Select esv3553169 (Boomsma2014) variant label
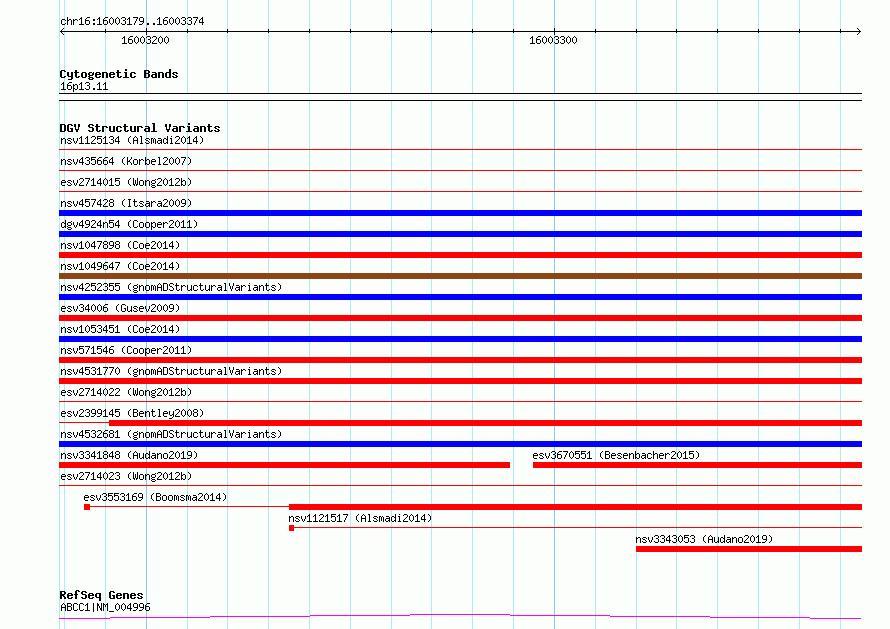890x629 pixels. 155,497
